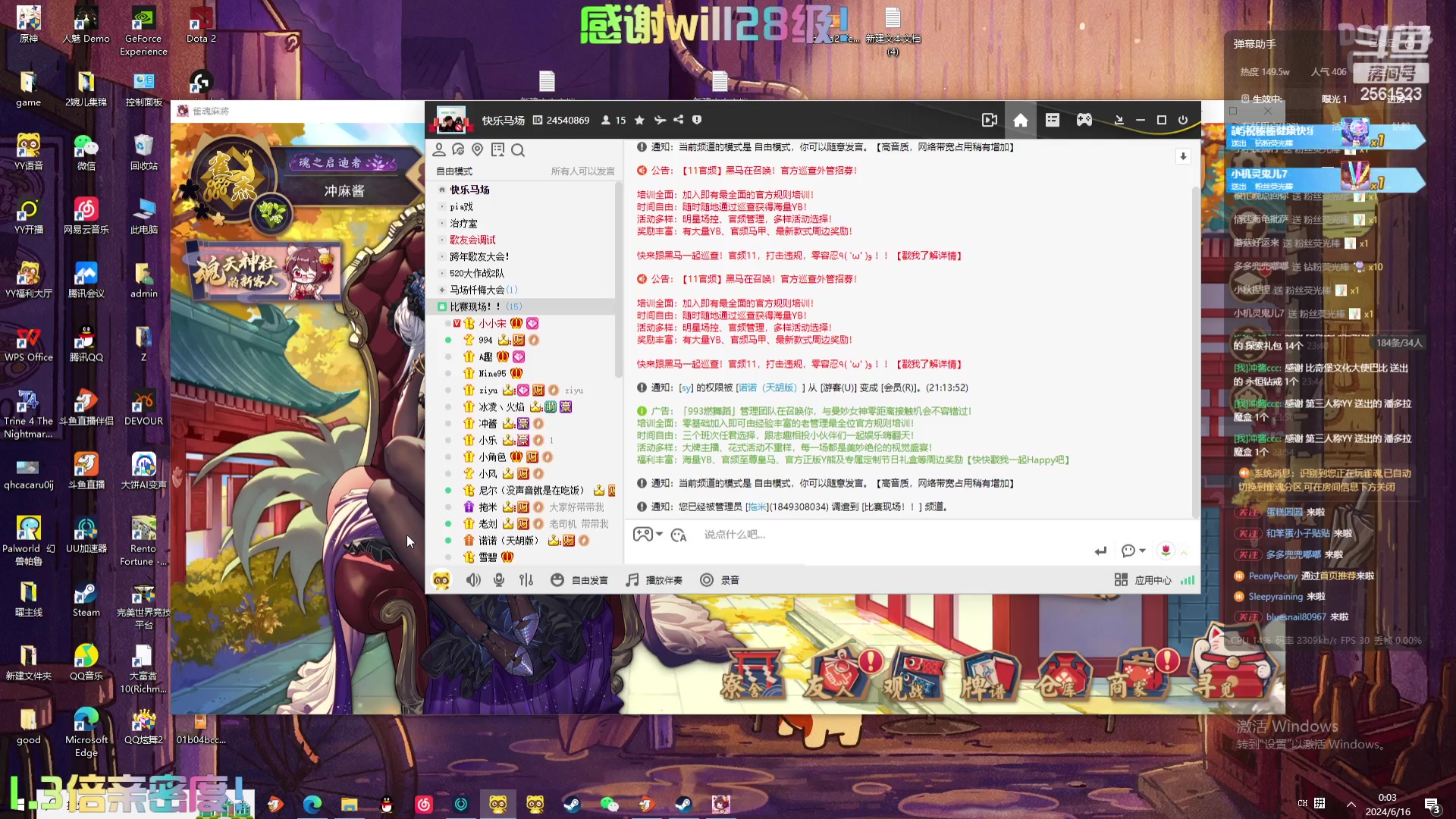Select user 诺诺（天胡版） in the list
The image size is (1456, 819).
509,541
